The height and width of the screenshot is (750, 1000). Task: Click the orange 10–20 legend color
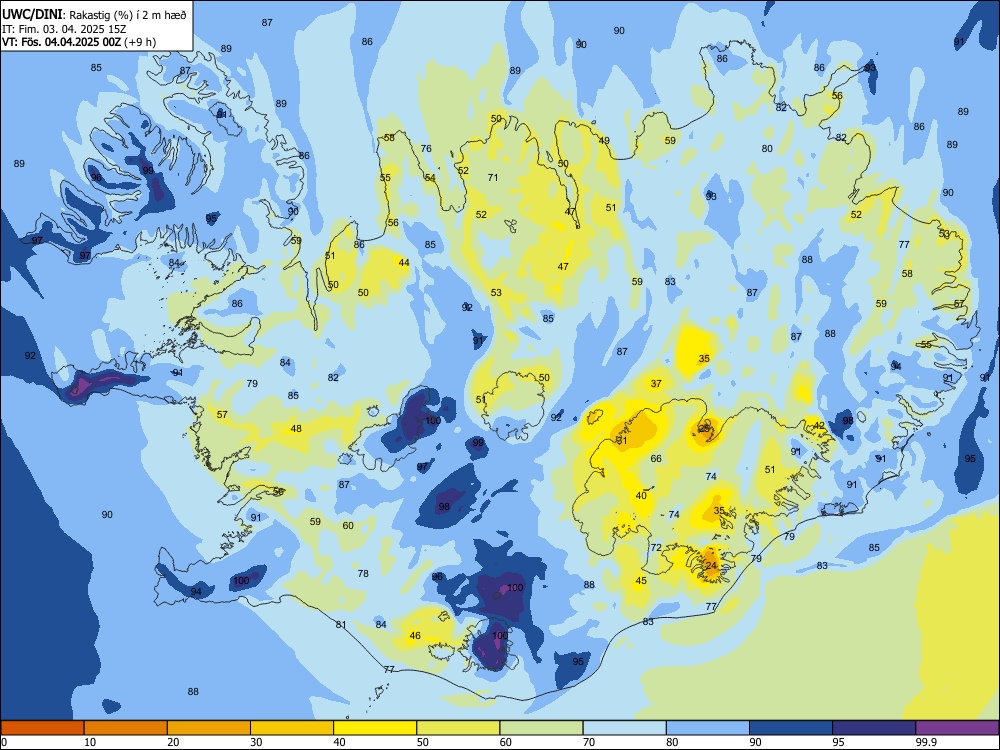(x=126, y=728)
